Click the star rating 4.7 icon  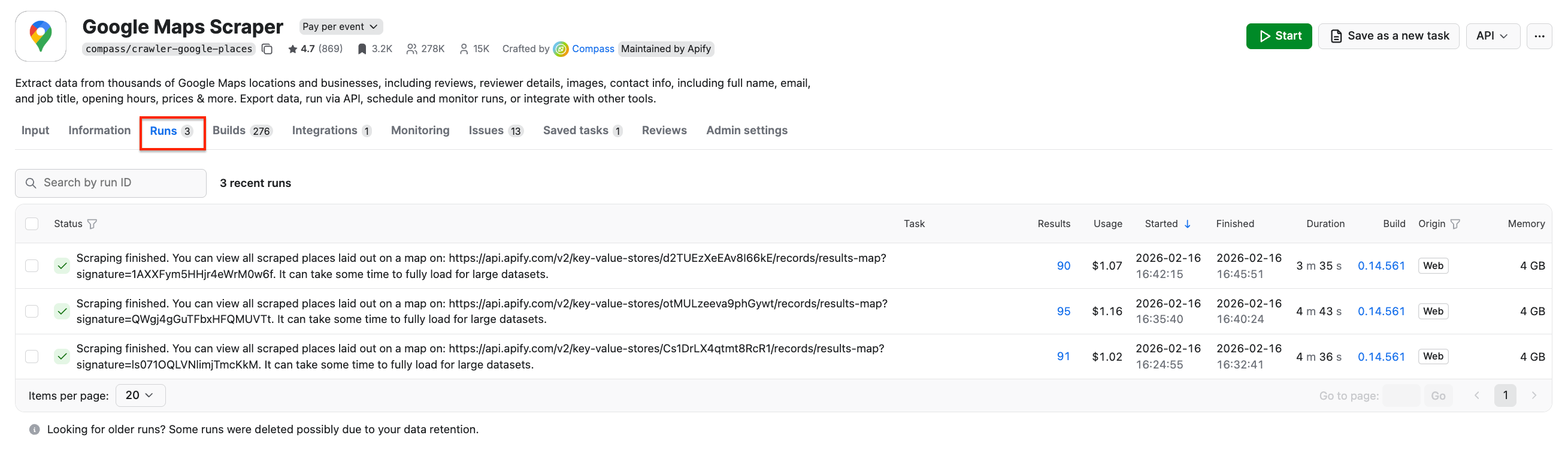click(x=293, y=49)
